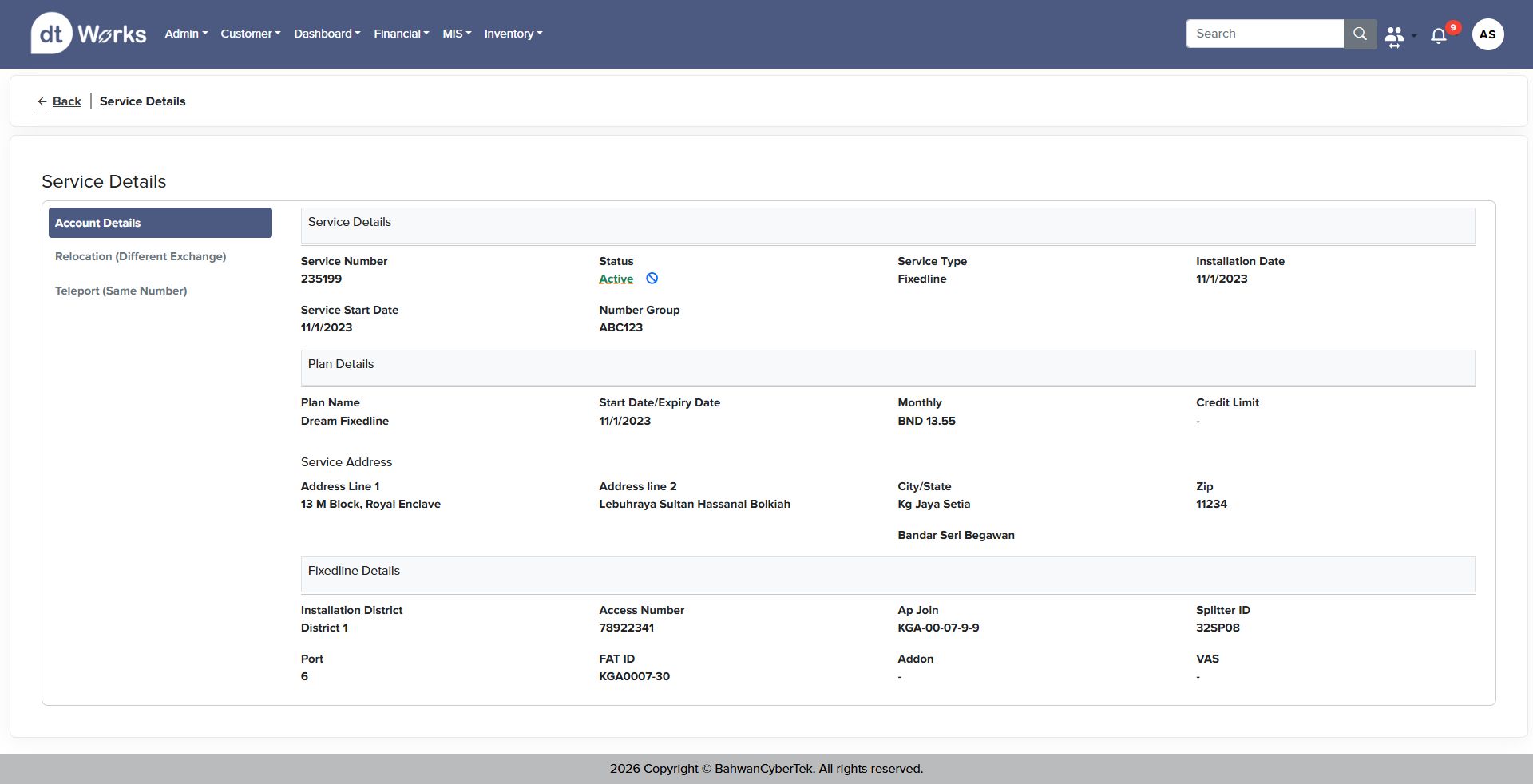Click the Service Address heading
Image resolution: width=1533 pixels, height=784 pixels.
(x=347, y=462)
